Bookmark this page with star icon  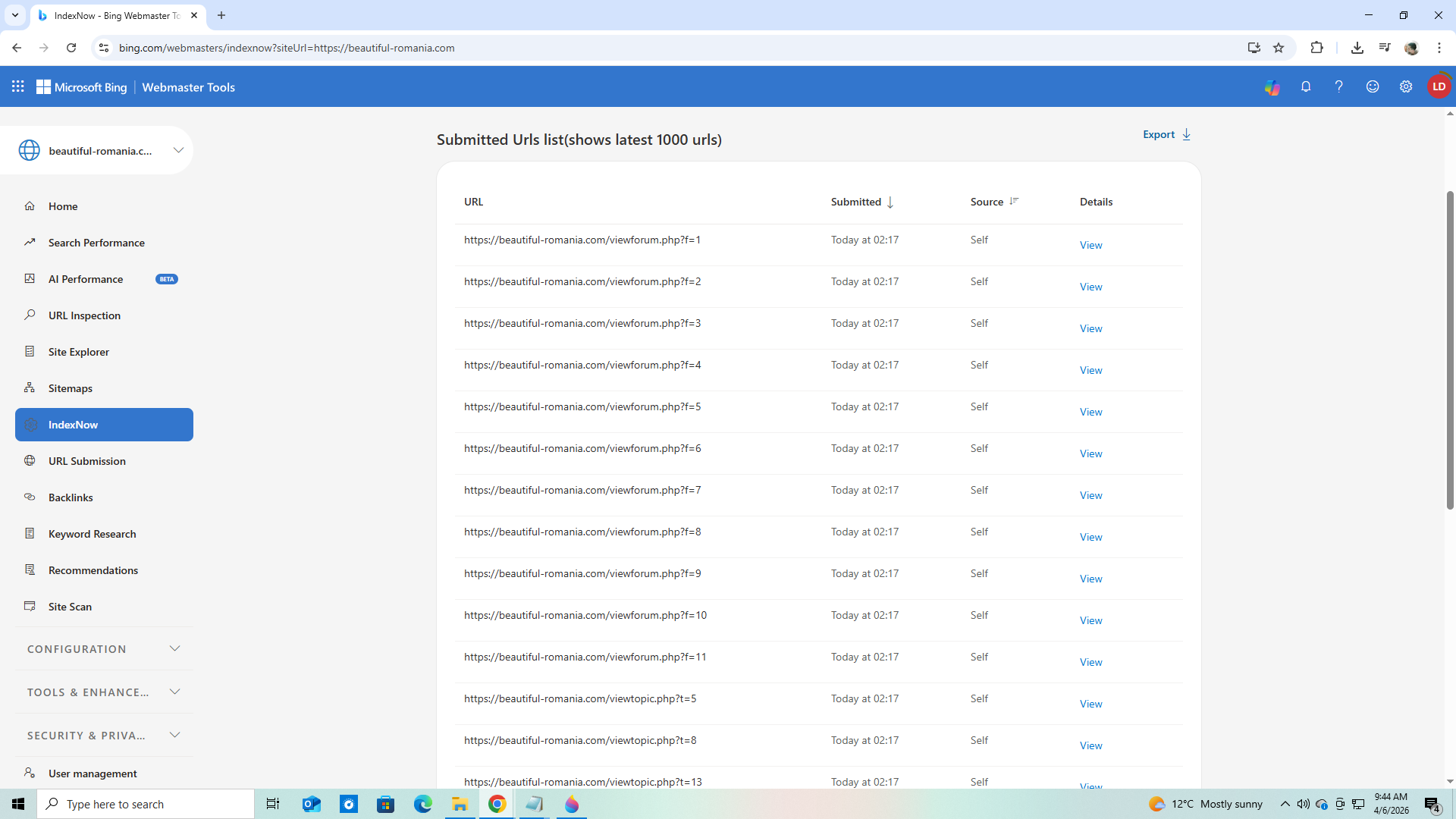1279,48
